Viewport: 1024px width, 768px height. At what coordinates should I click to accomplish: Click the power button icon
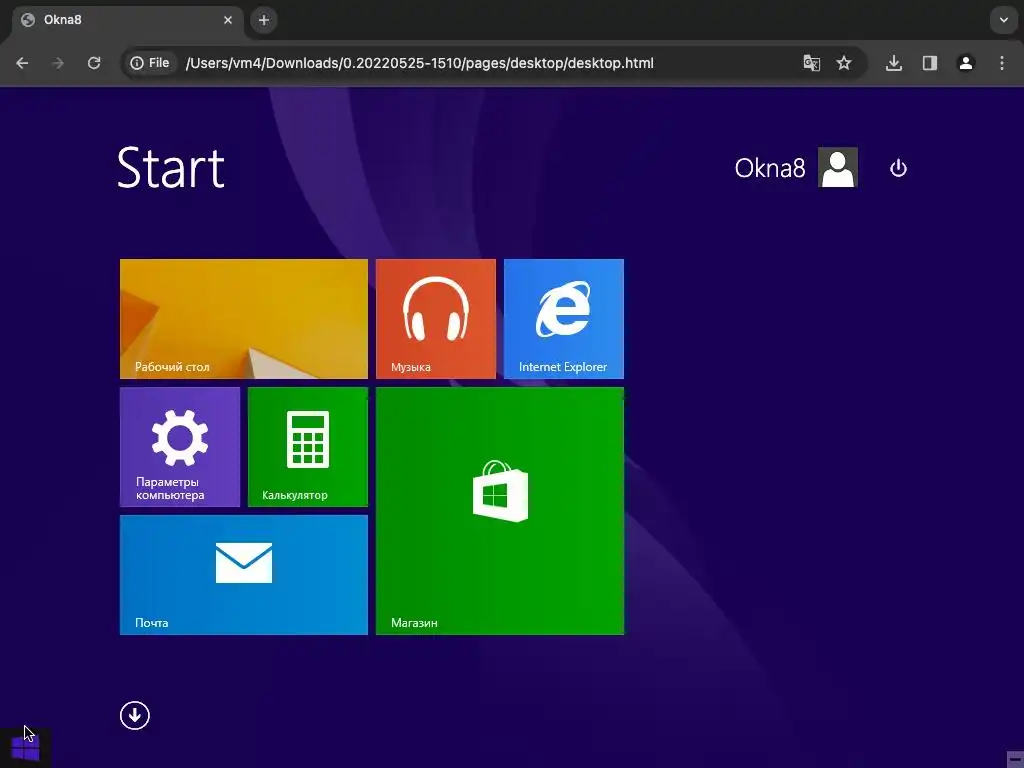pos(898,168)
